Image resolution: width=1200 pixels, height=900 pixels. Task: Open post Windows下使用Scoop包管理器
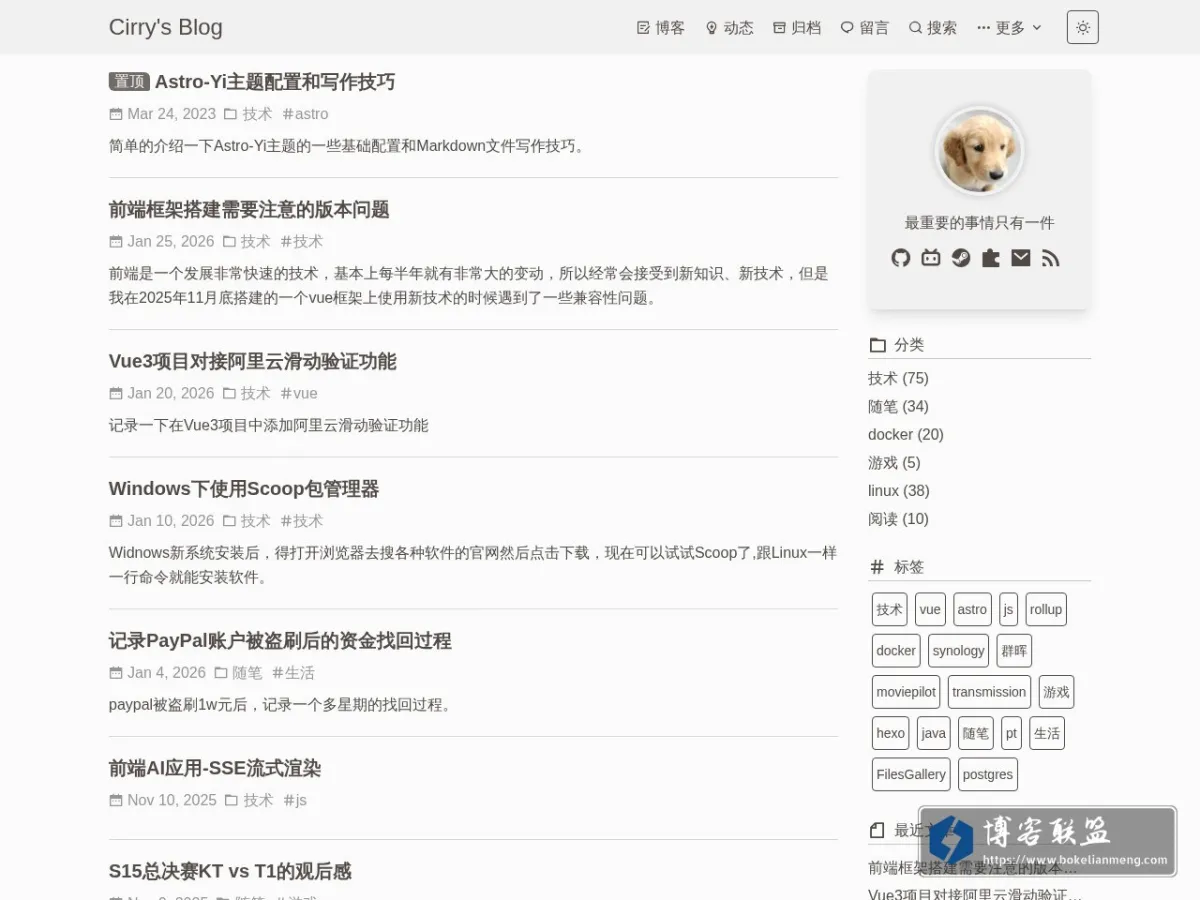[244, 489]
